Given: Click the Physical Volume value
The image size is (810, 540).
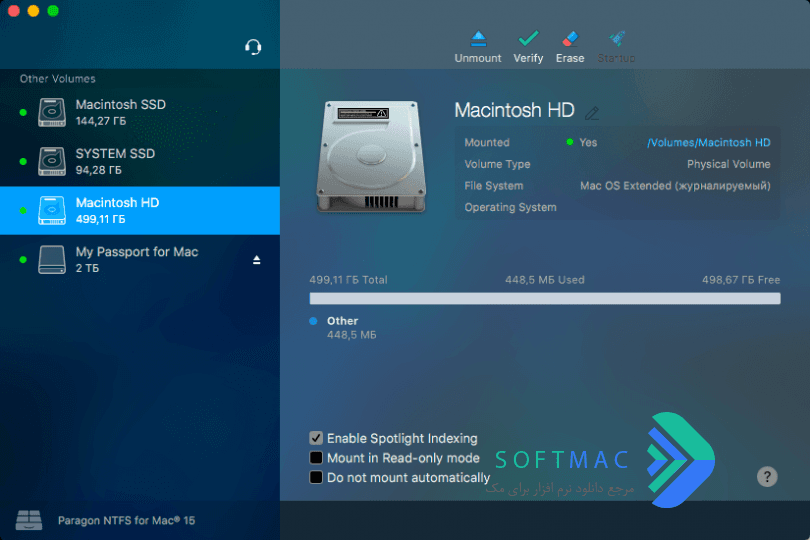Looking at the screenshot, I should (x=728, y=164).
